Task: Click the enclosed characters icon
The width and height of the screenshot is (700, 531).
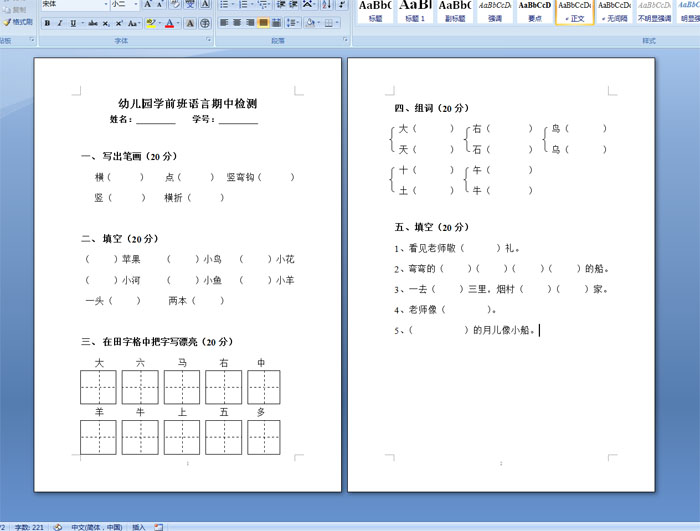Action: pyautogui.click(x=205, y=23)
